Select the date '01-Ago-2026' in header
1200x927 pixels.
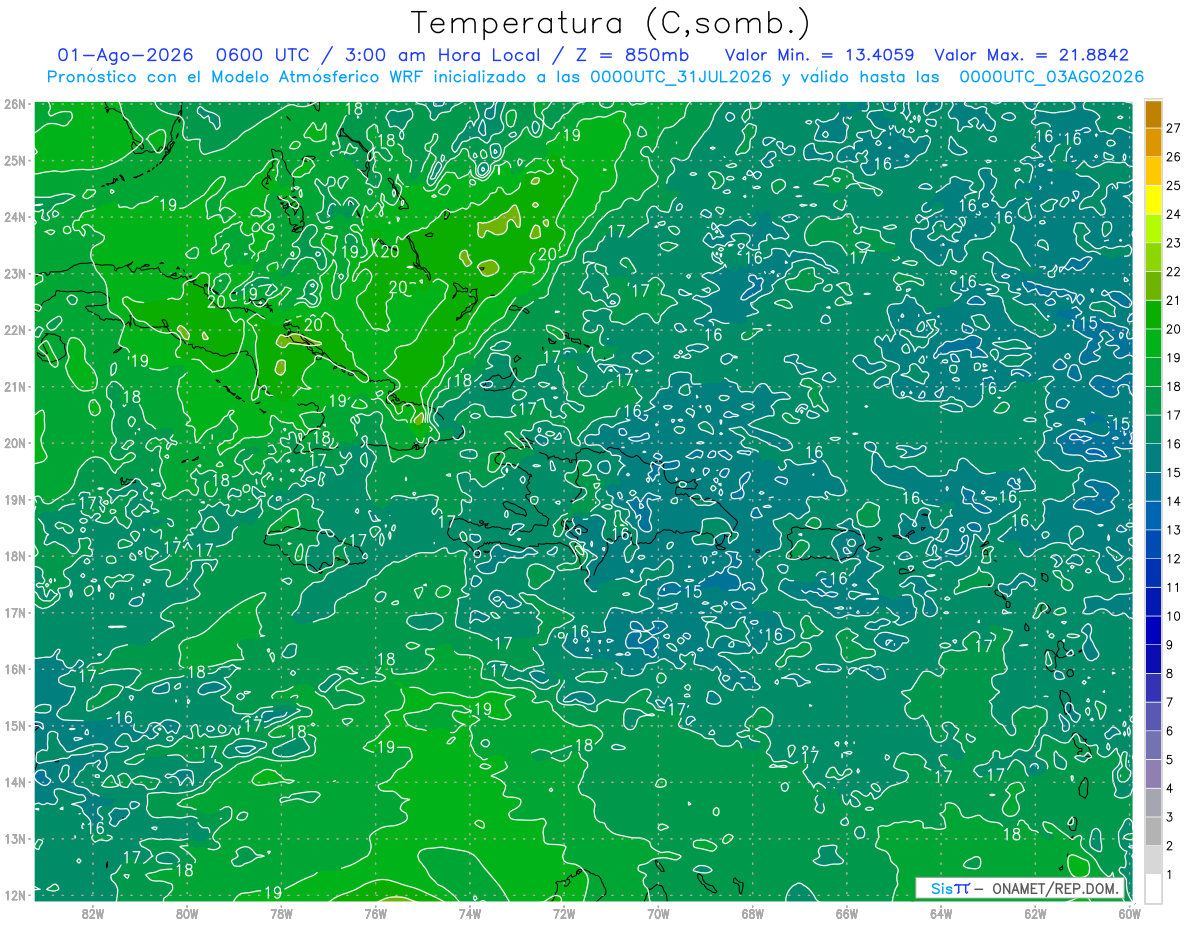pos(125,56)
